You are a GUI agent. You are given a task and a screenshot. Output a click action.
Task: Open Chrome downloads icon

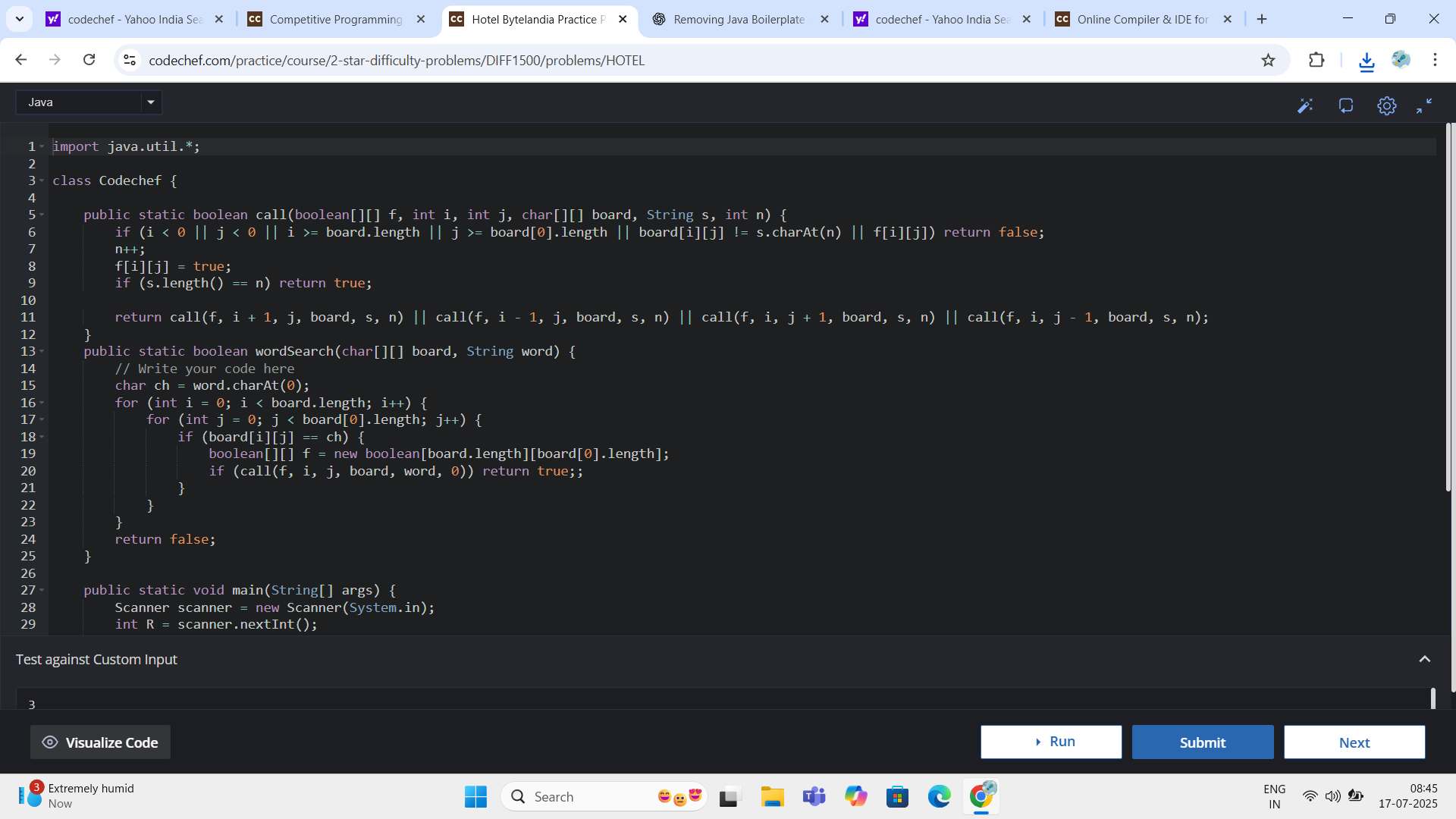[x=1367, y=61]
